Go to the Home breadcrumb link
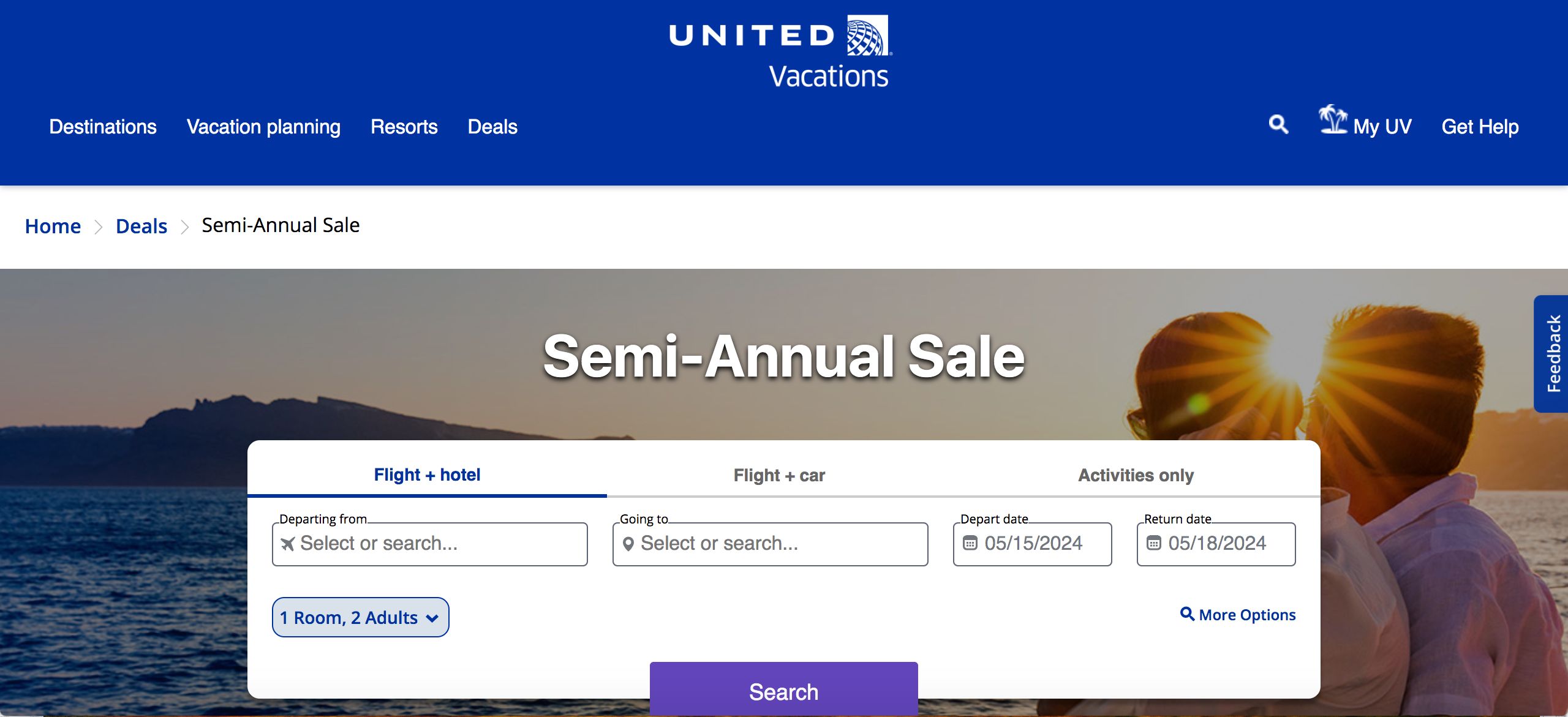This screenshot has width=1568, height=717. (x=53, y=226)
